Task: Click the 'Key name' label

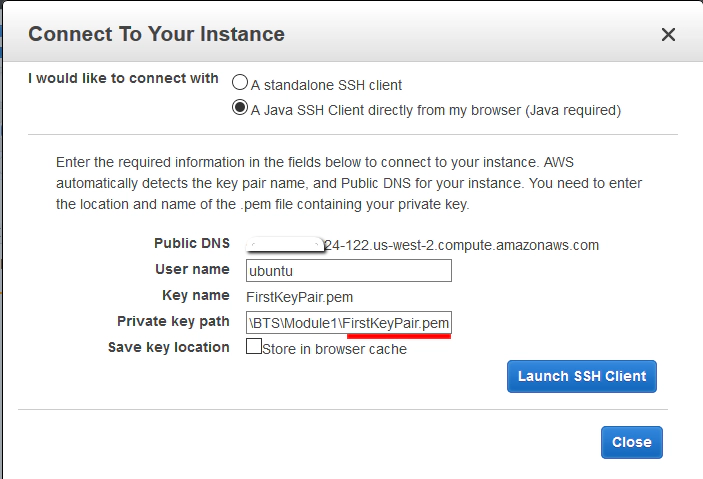Action: click(x=196, y=295)
